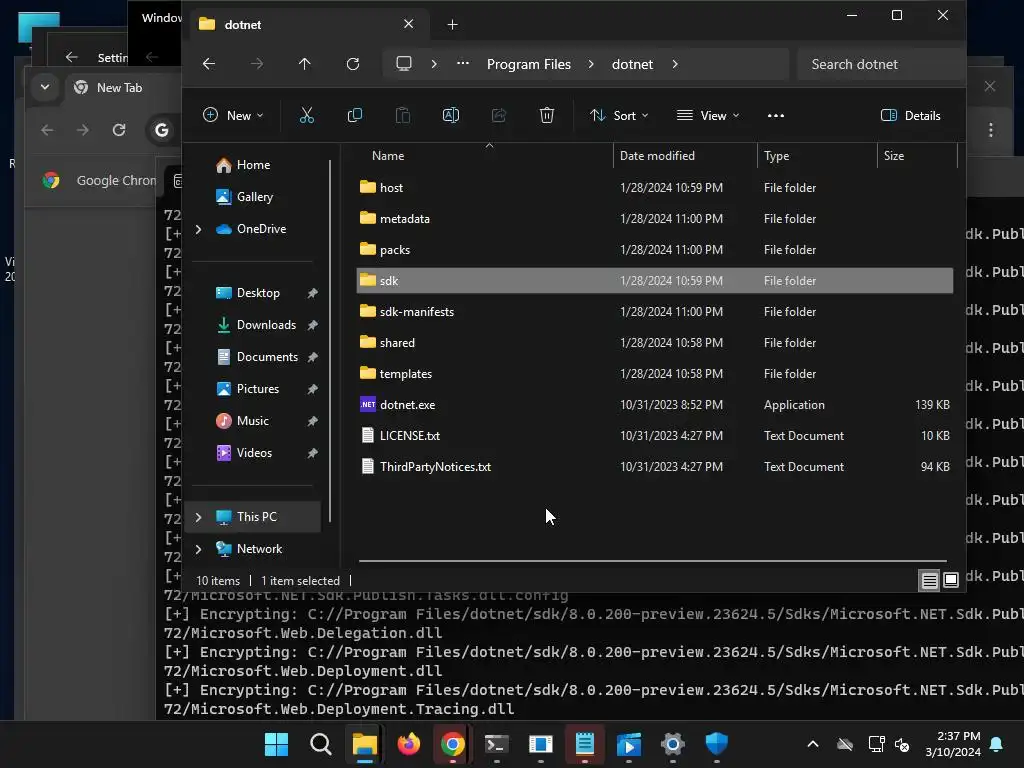Click the taskbar Search magnifier

(321, 744)
